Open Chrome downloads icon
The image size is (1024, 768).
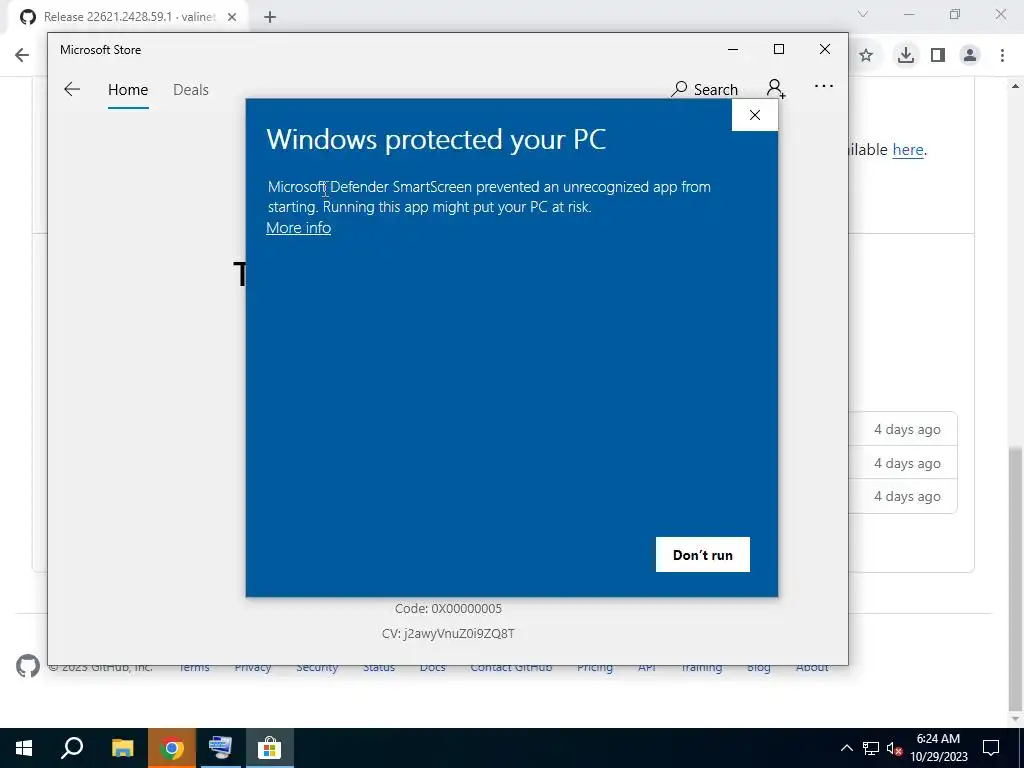click(x=905, y=56)
